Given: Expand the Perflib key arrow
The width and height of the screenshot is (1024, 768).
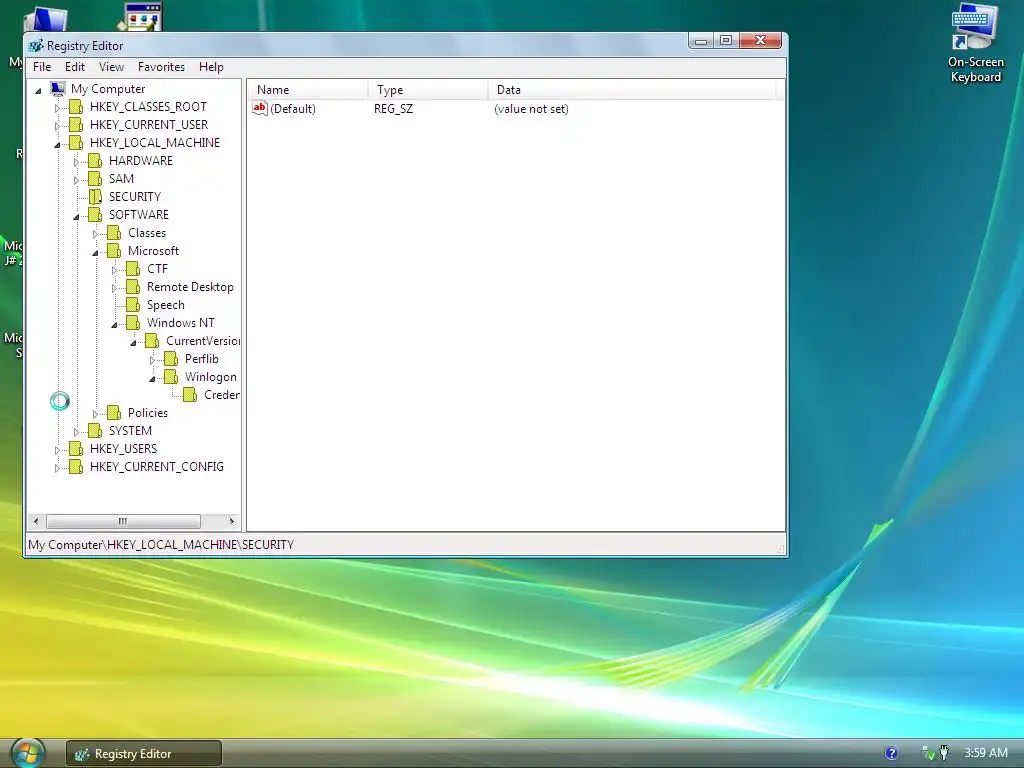Looking at the screenshot, I should click(x=152, y=360).
